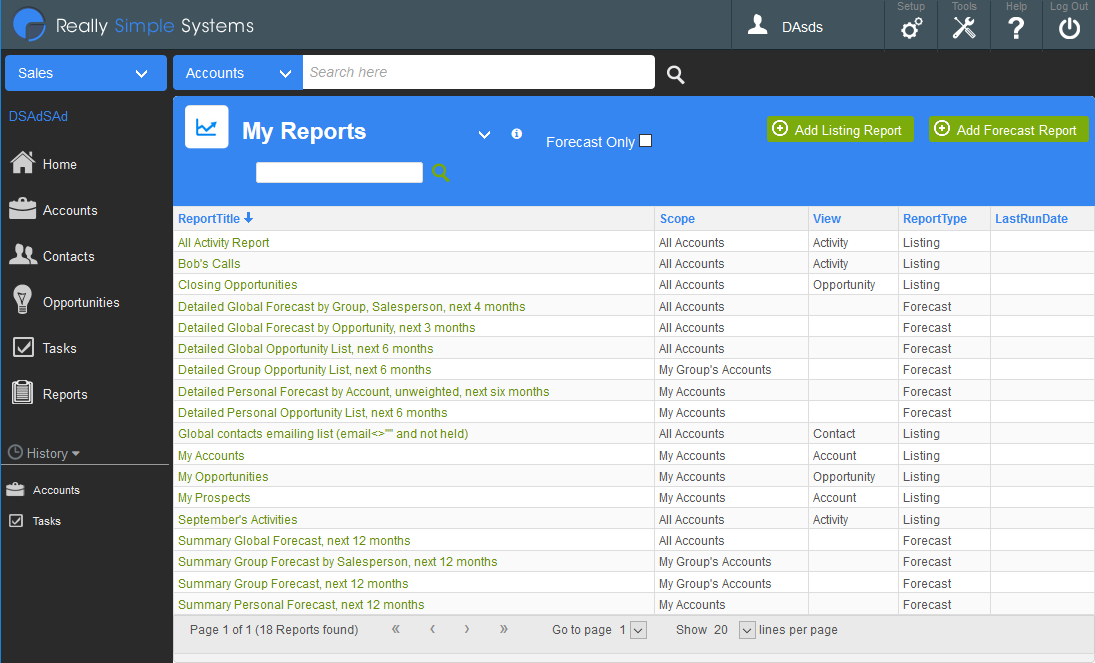Open the lines per page dropdown showing 20
The width and height of the screenshot is (1095, 663).
(x=745, y=630)
